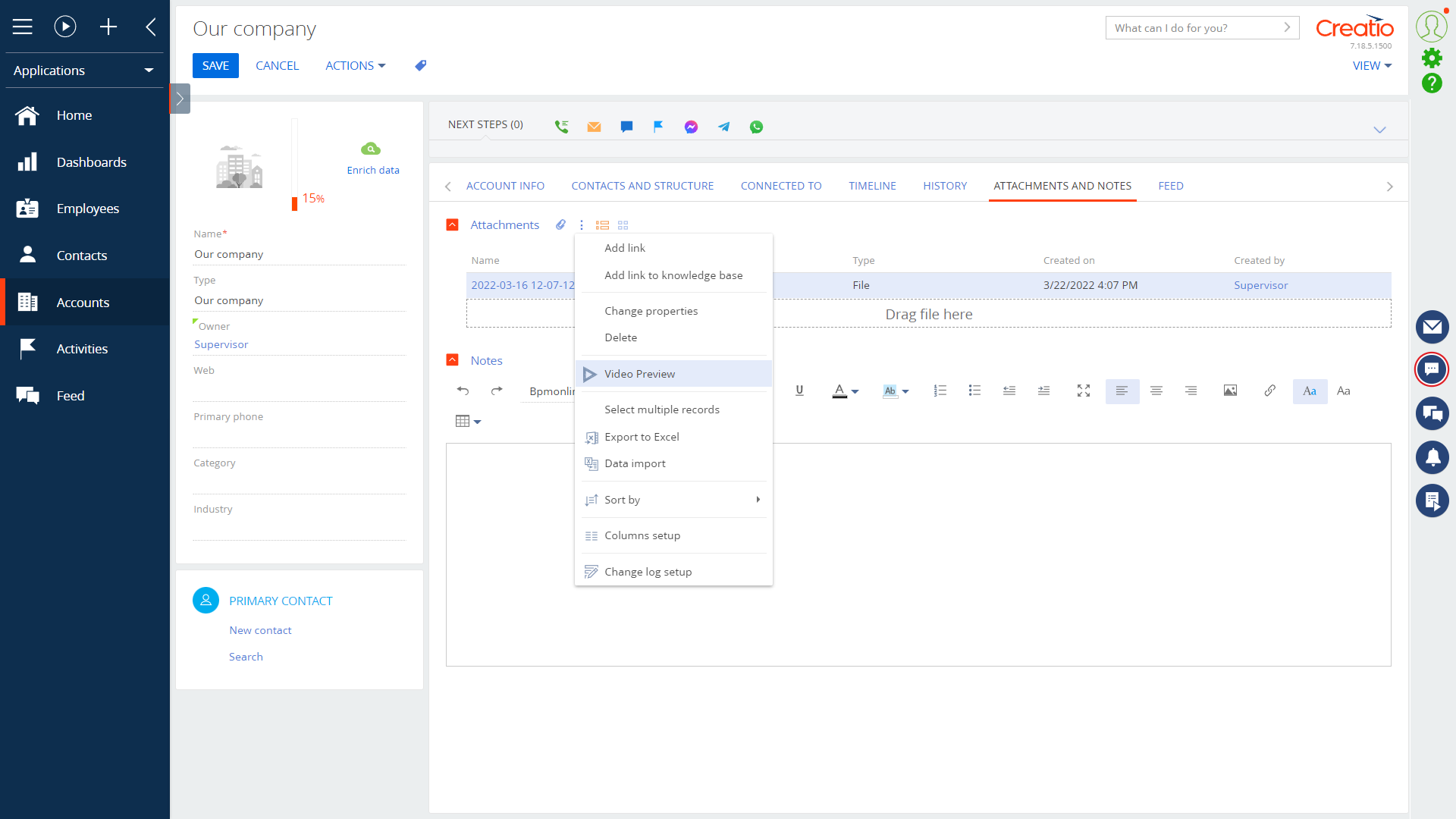Open the Facebook Messenger icon

(x=691, y=127)
